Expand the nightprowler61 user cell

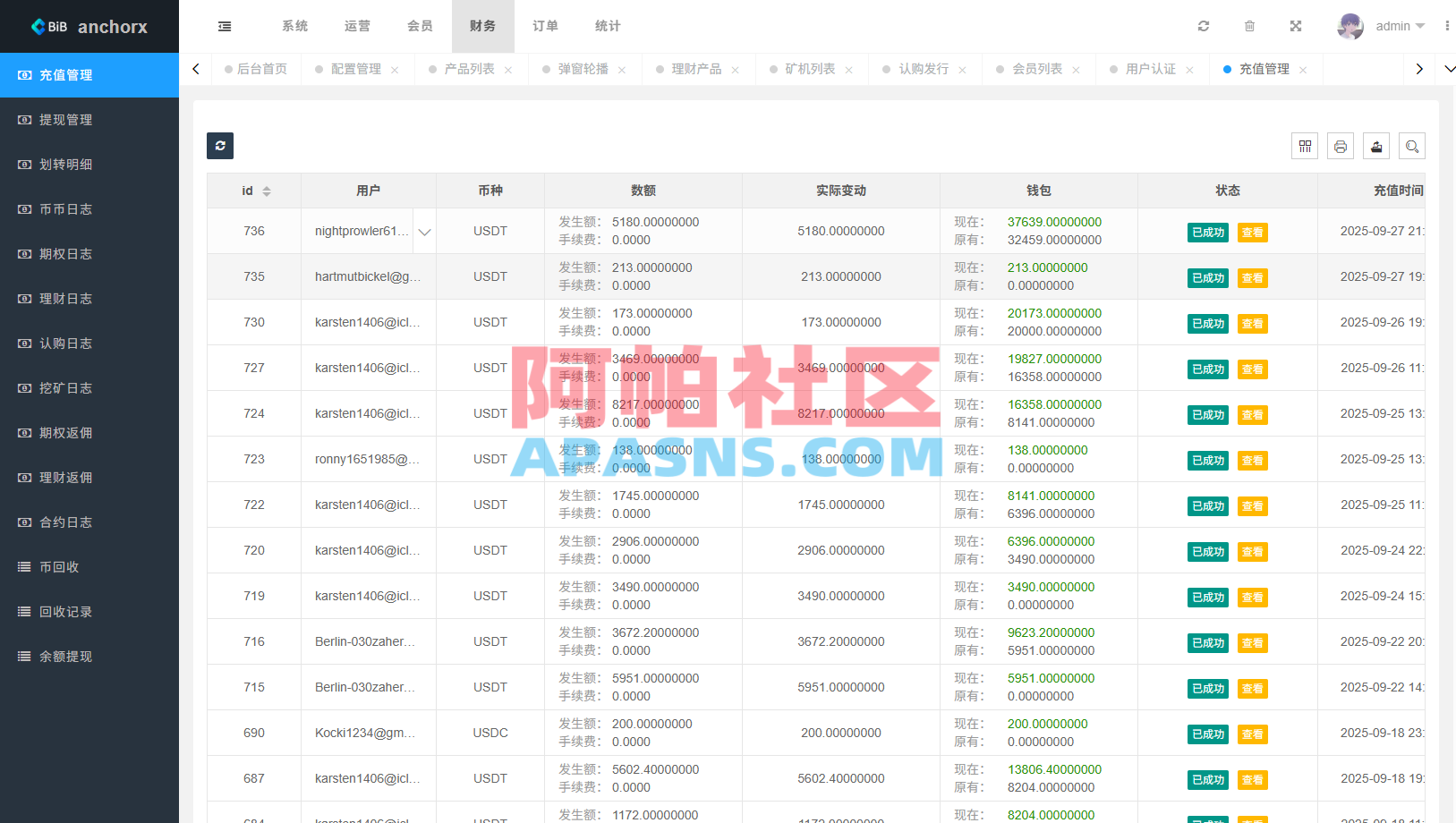[424, 232]
